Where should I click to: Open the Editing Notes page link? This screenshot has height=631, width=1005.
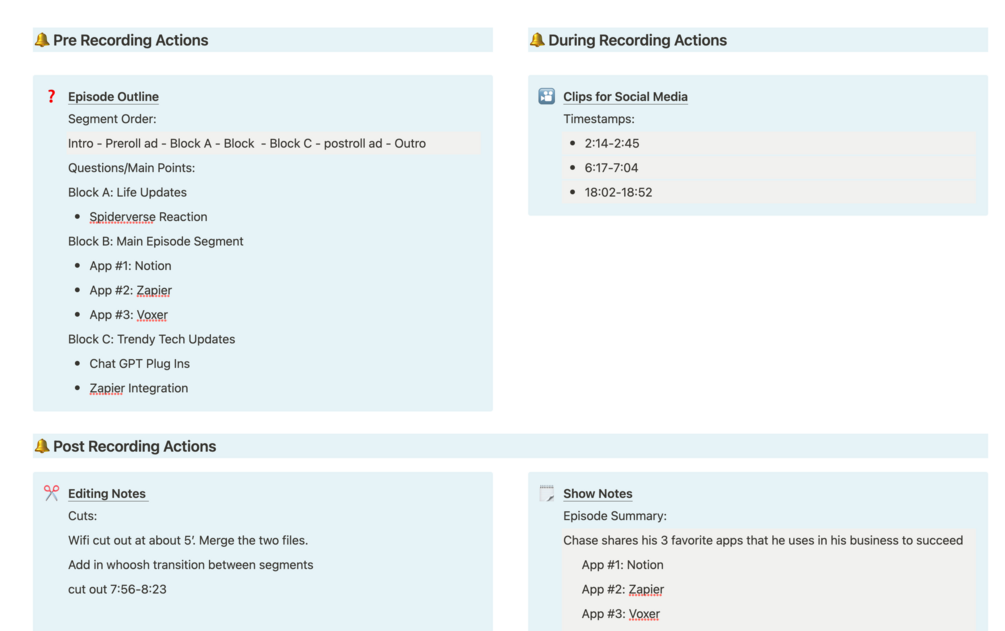pos(107,494)
